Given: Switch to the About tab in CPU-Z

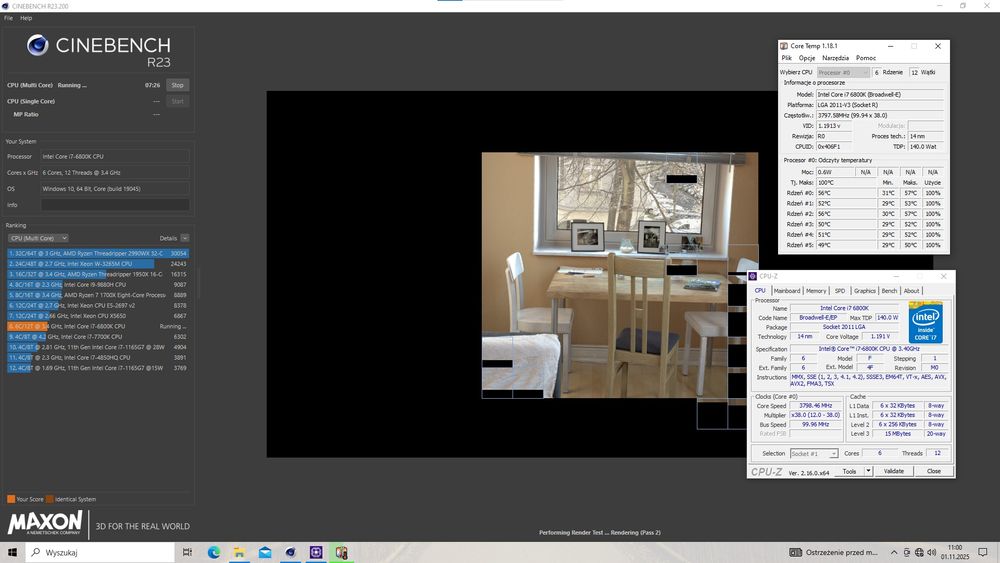Looking at the screenshot, I should point(911,291).
